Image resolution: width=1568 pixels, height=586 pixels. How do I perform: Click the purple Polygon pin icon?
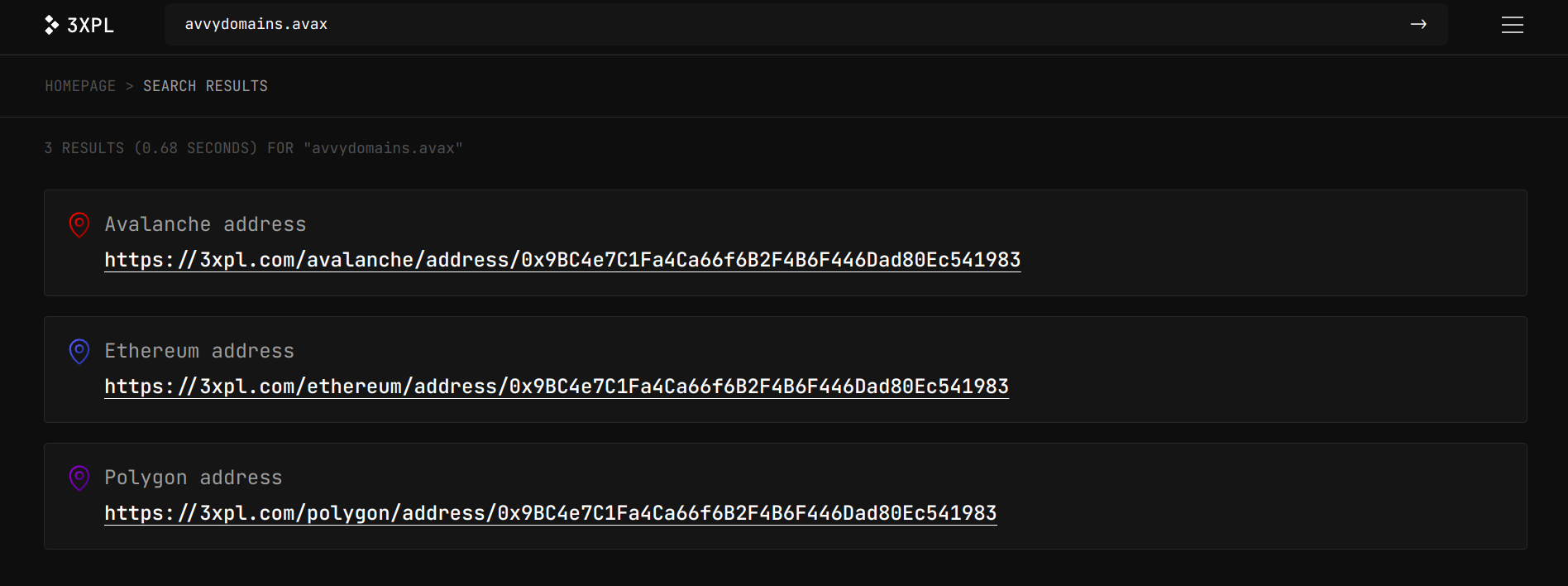pyautogui.click(x=79, y=478)
